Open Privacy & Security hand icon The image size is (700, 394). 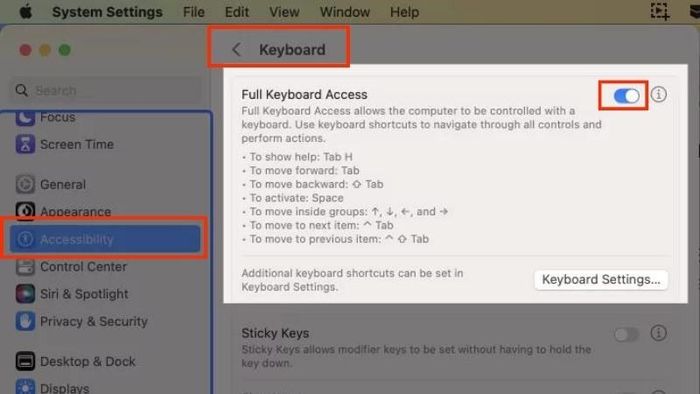point(25,321)
